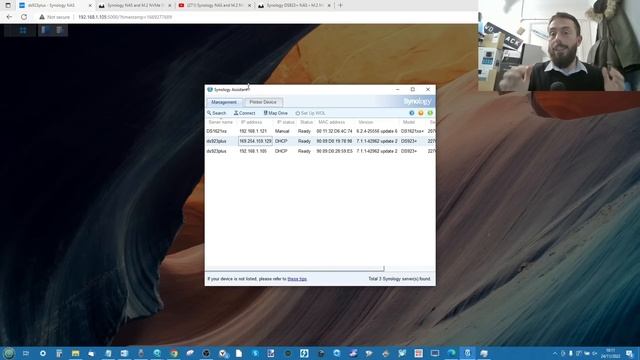Sort by the Status column header
The height and width of the screenshot is (360, 640).
click(x=306, y=122)
